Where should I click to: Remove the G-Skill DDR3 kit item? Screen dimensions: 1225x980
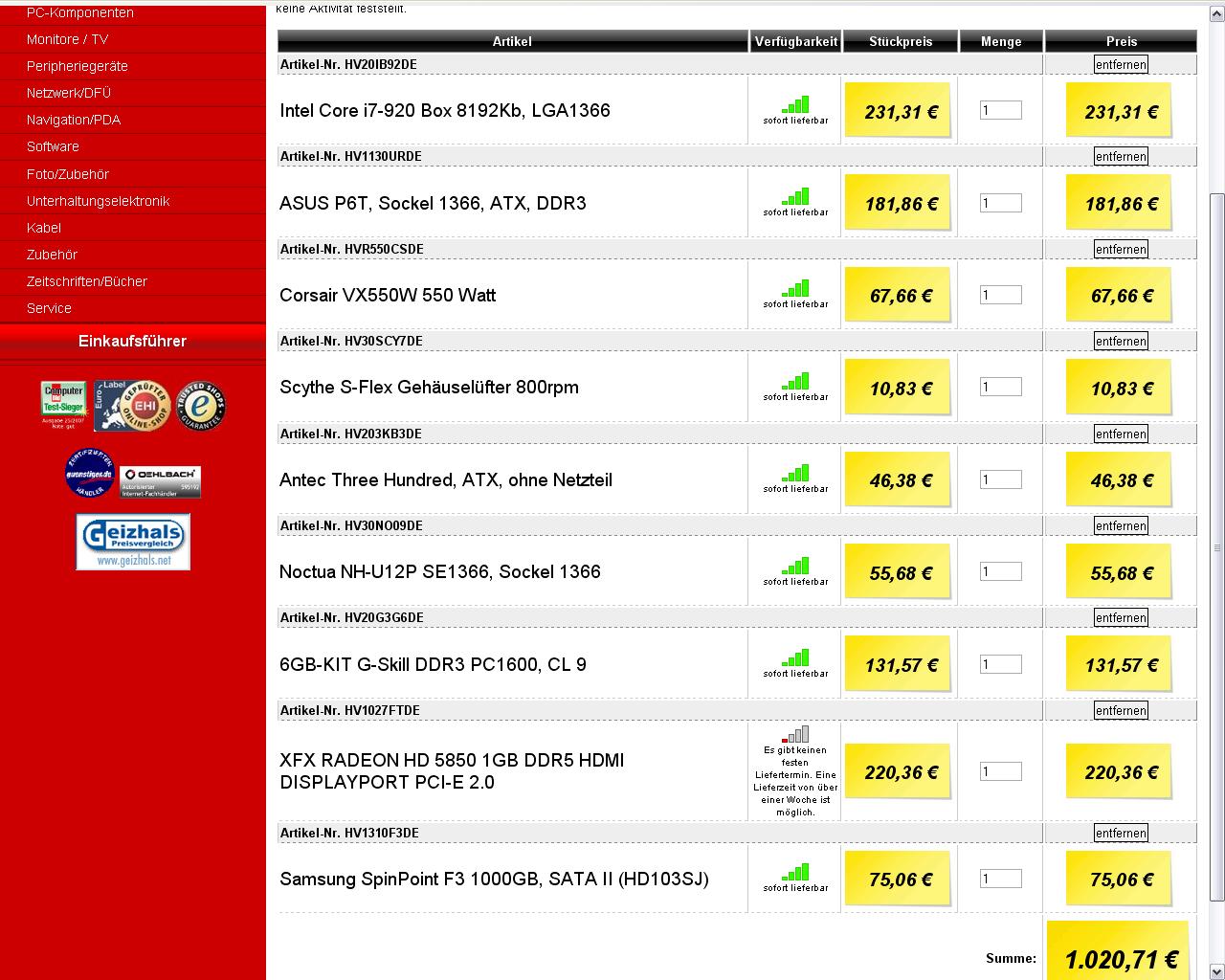[x=1121, y=617]
